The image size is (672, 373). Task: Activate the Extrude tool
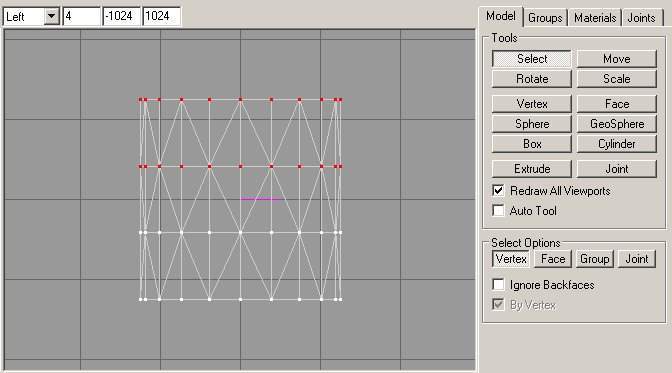point(531,169)
